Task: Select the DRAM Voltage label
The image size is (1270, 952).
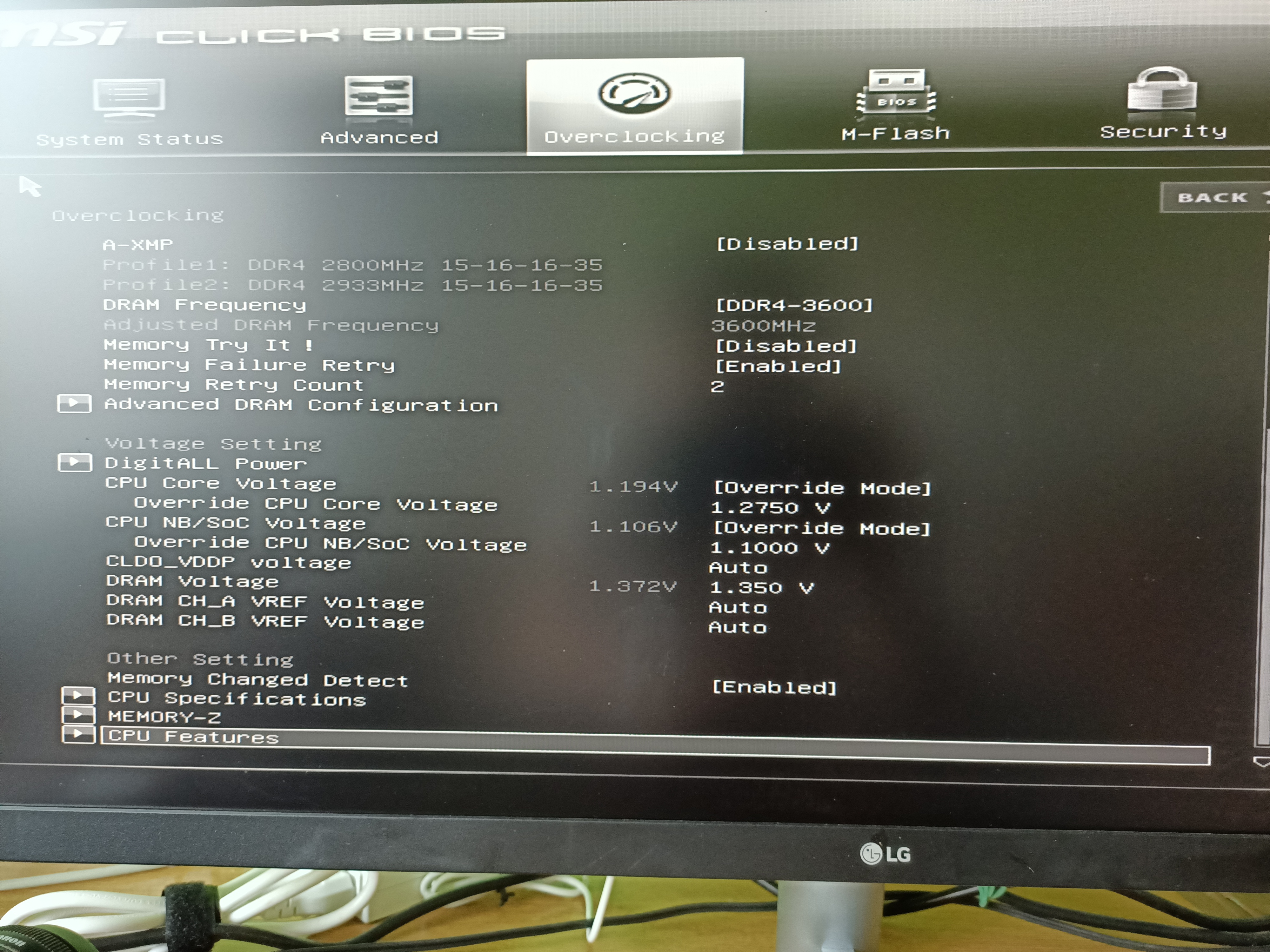Action: 192,581
